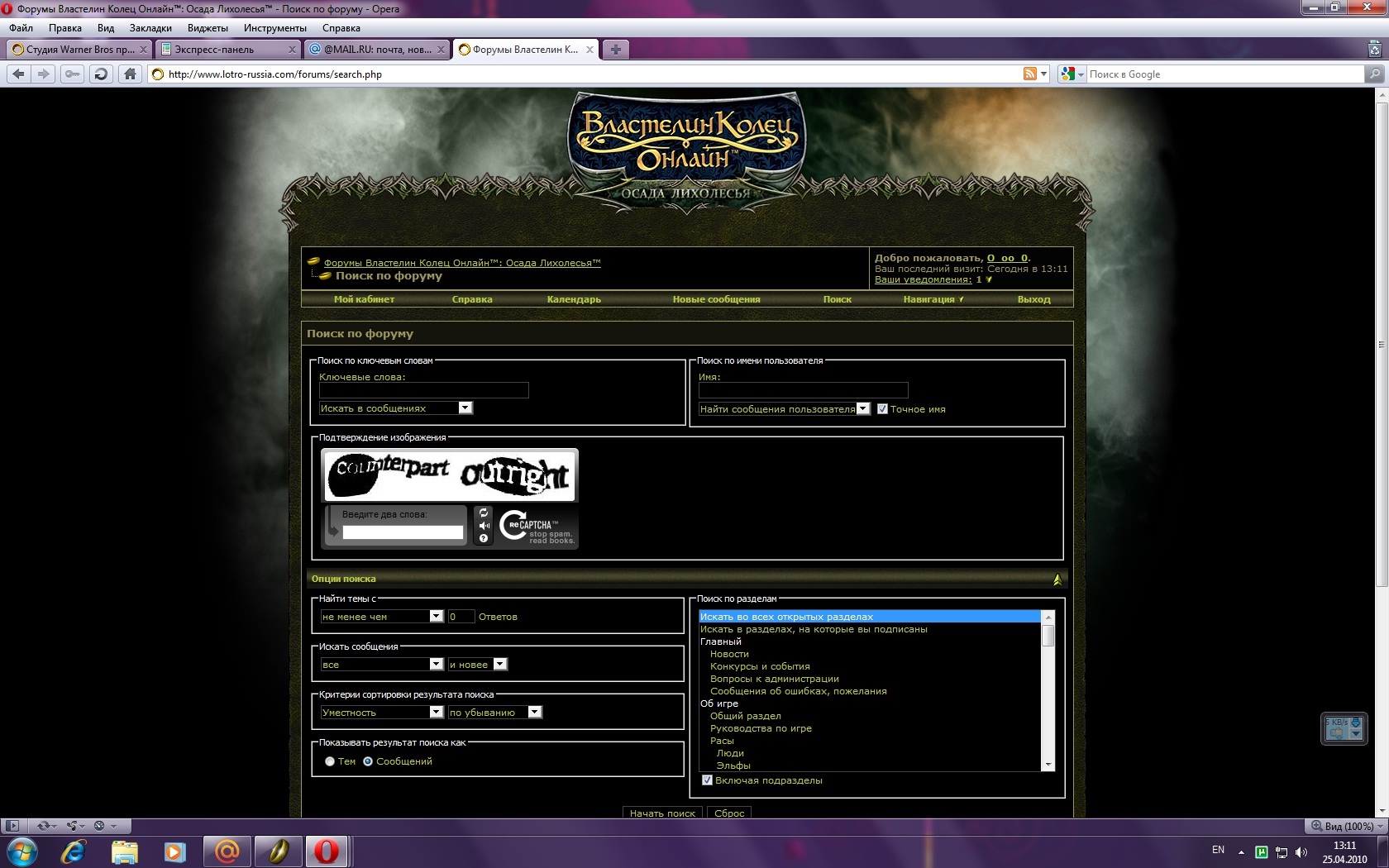Open the все date range dropdown
1389x868 pixels.
click(x=382, y=664)
